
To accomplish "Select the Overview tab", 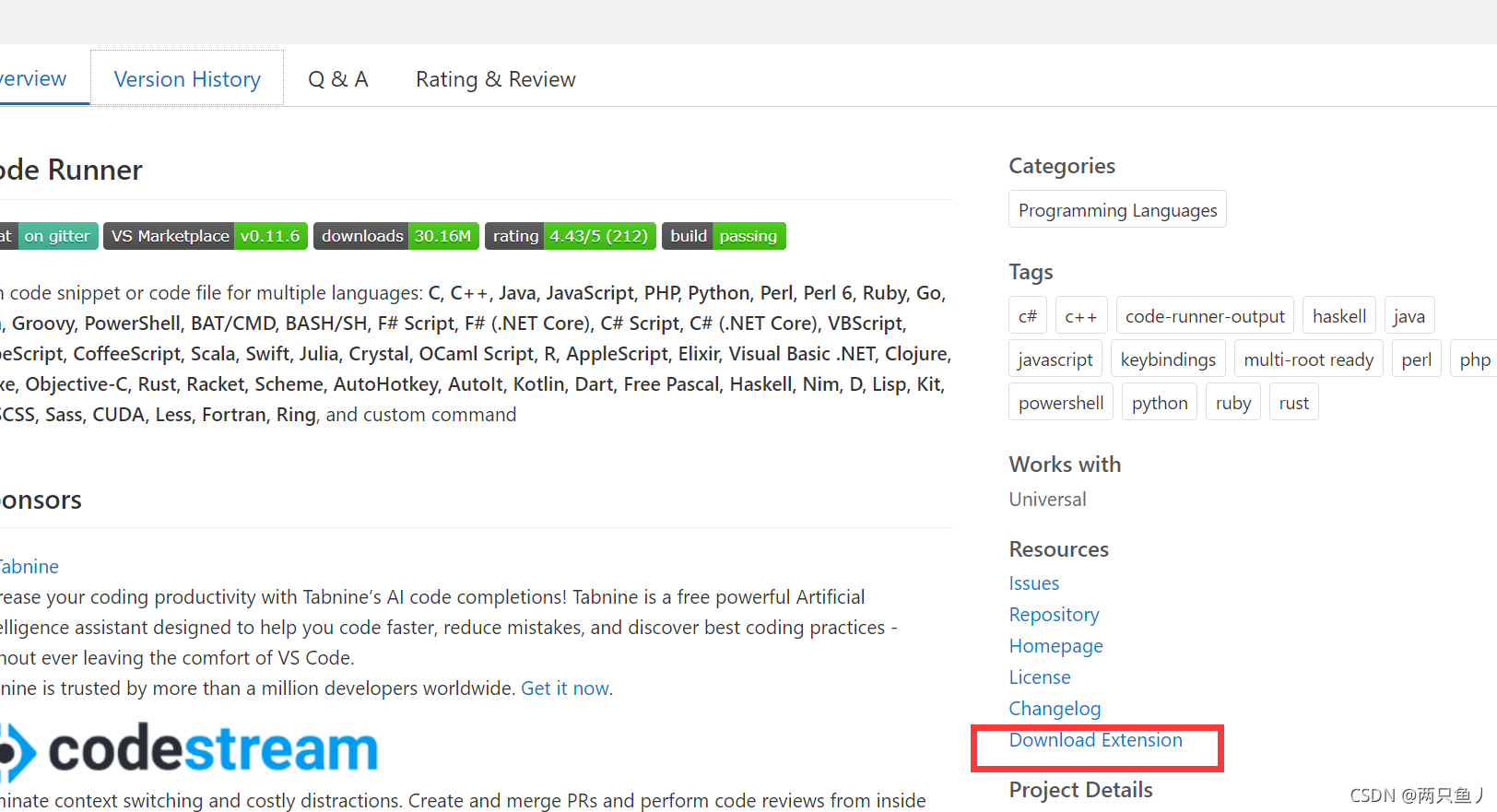I will click(33, 78).
